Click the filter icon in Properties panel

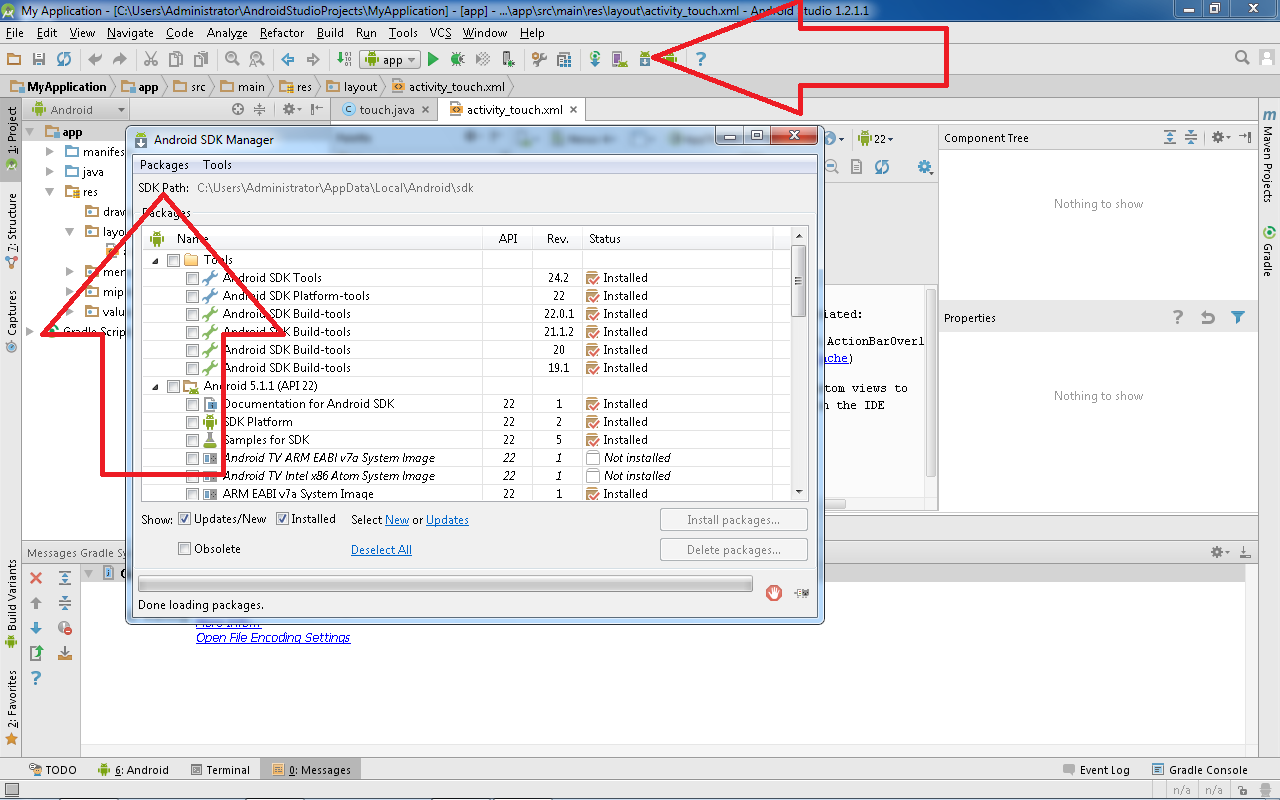1238,318
